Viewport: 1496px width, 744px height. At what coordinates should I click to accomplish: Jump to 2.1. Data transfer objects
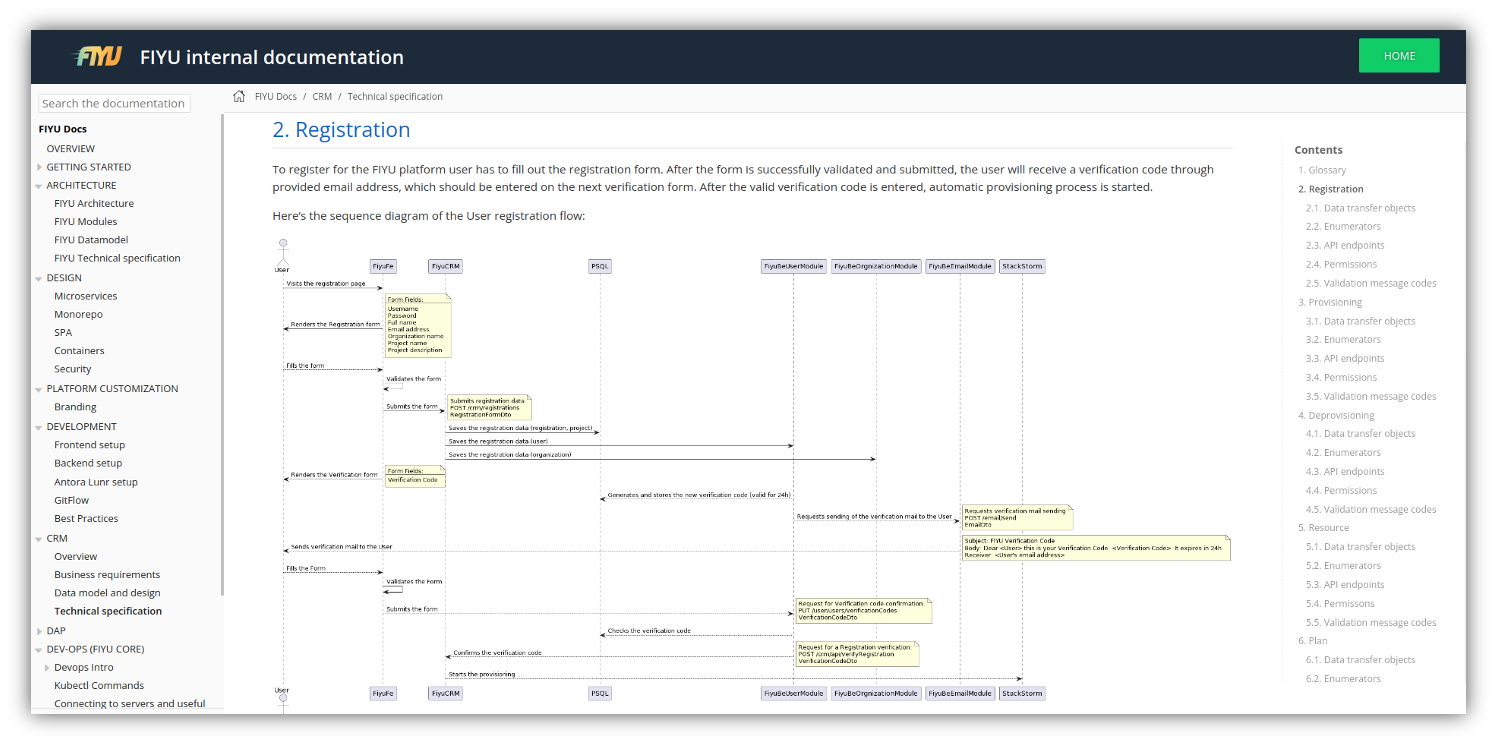(1360, 208)
